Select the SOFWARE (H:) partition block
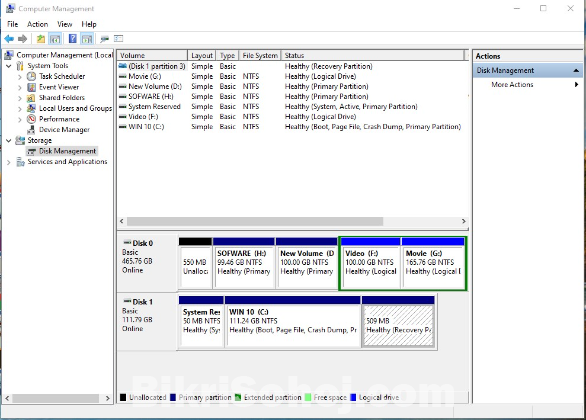The image size is (586, 420). click(244, 263)
